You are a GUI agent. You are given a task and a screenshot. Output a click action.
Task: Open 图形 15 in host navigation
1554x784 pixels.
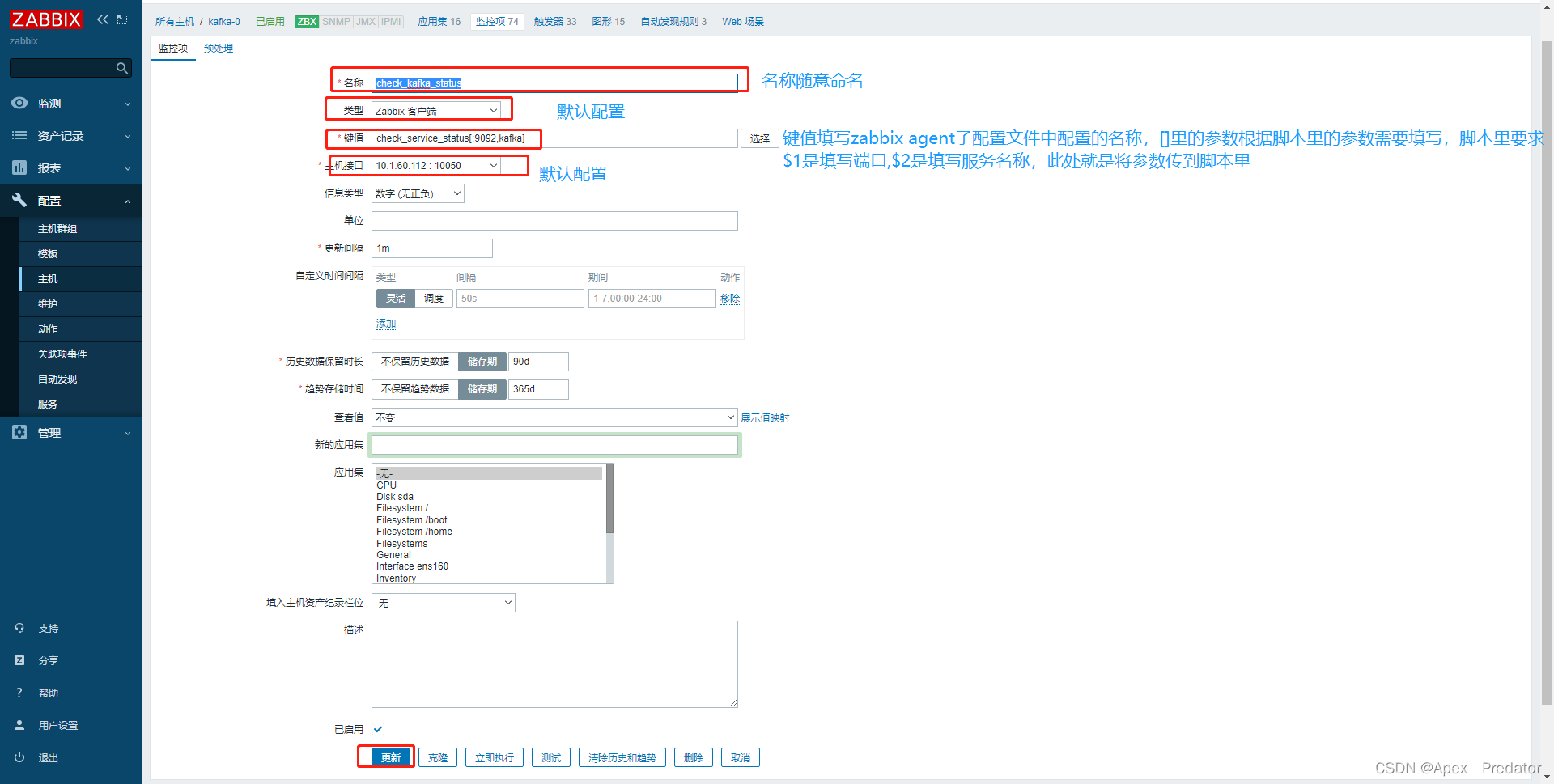coord(609,22)
